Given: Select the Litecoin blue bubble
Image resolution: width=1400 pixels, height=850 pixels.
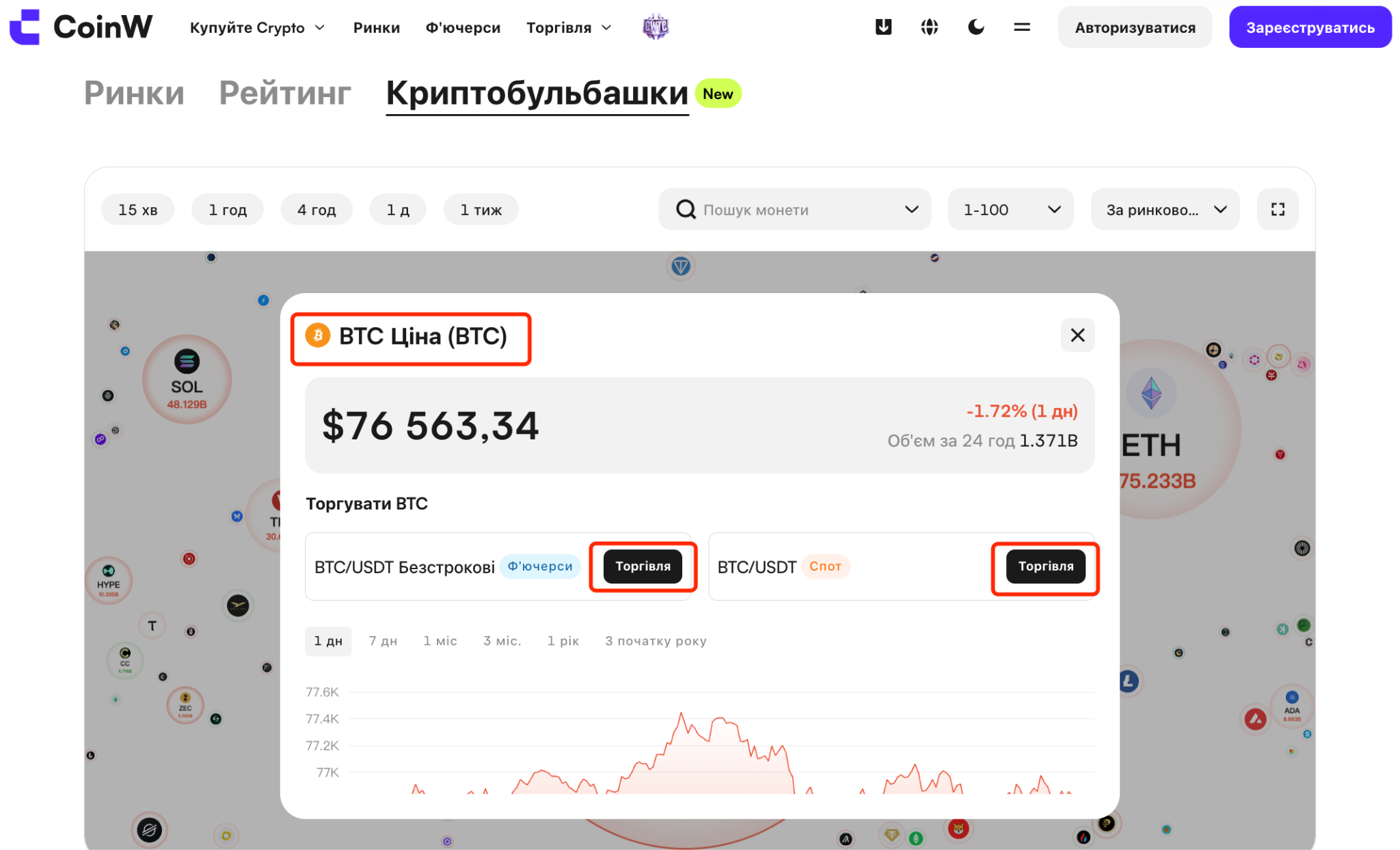Looking at the screenshot, I should [1129, 681].
